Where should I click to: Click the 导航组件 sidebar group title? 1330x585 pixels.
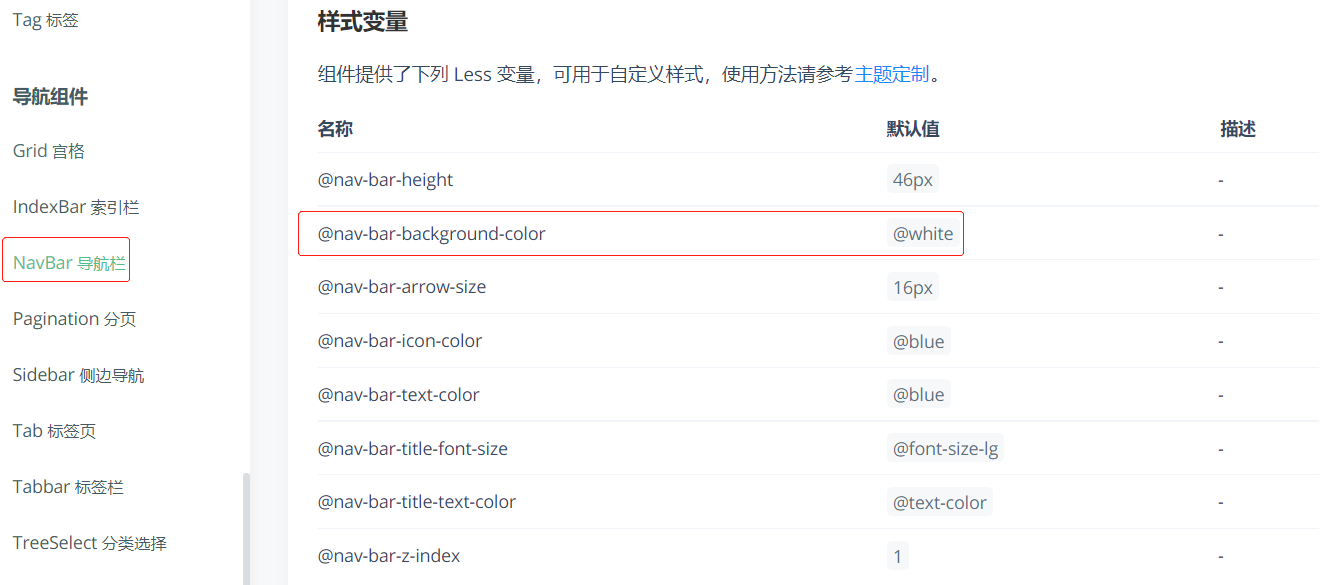50,97
